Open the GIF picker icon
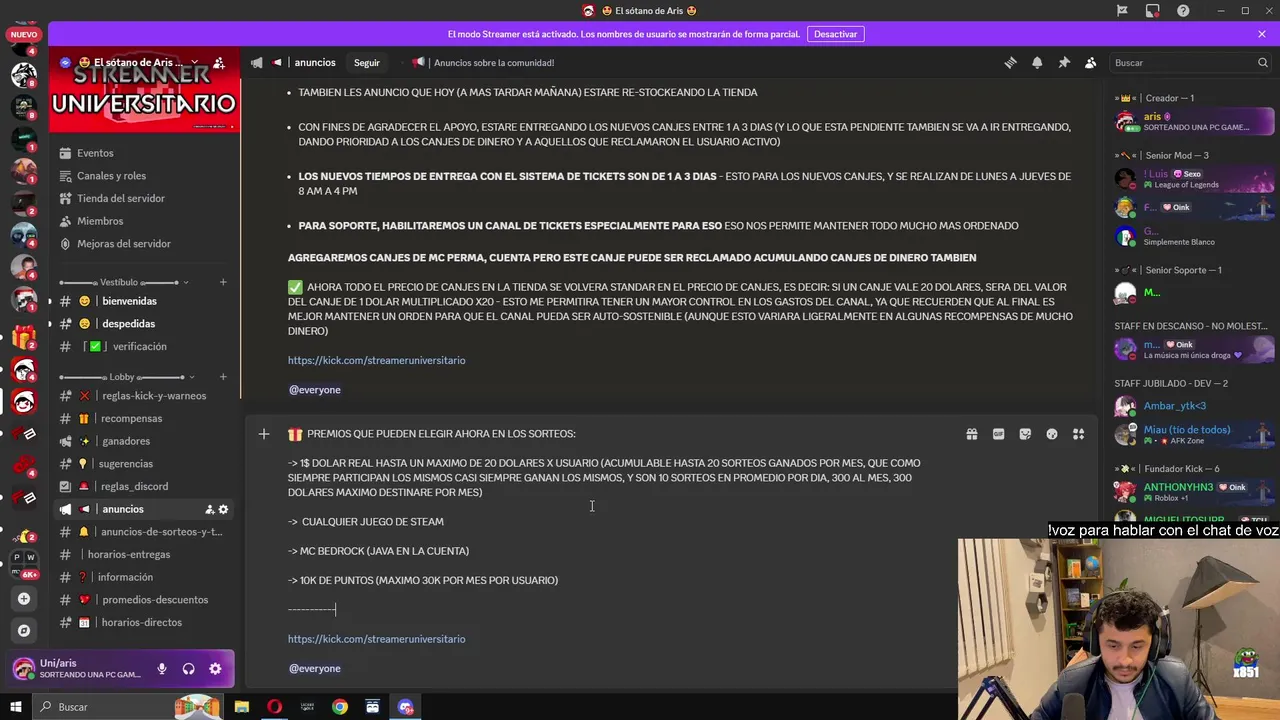 click(x=998, y=434)
